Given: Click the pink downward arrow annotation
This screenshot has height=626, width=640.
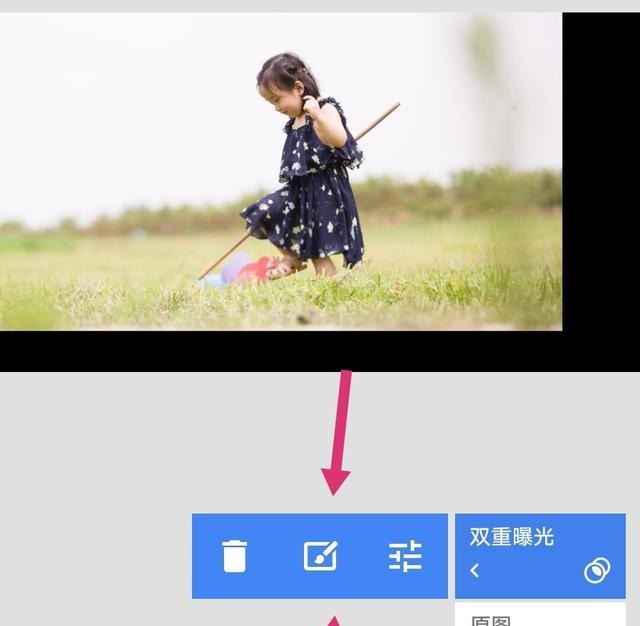Looking at the screenshot, I should pos(340,432).
